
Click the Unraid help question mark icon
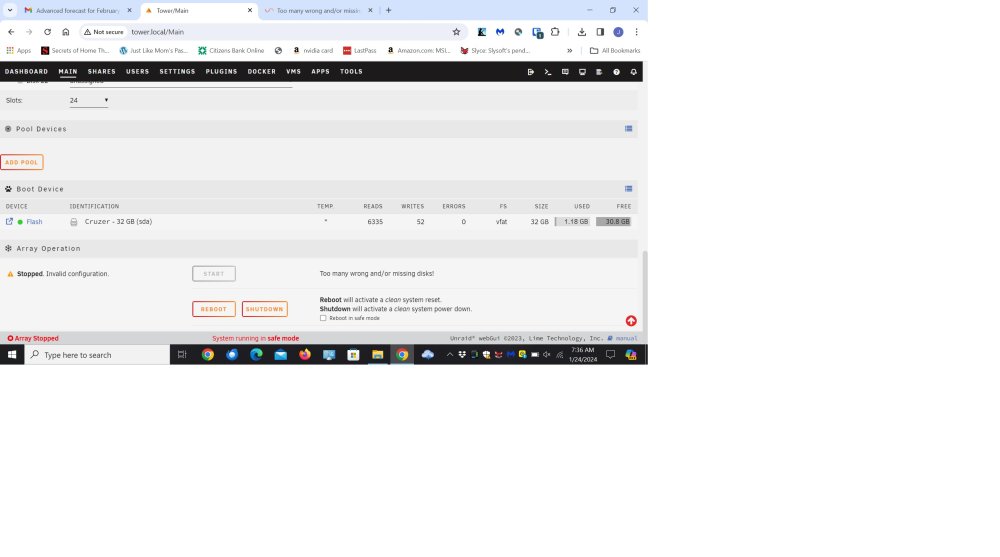click(x=616, y=72)
